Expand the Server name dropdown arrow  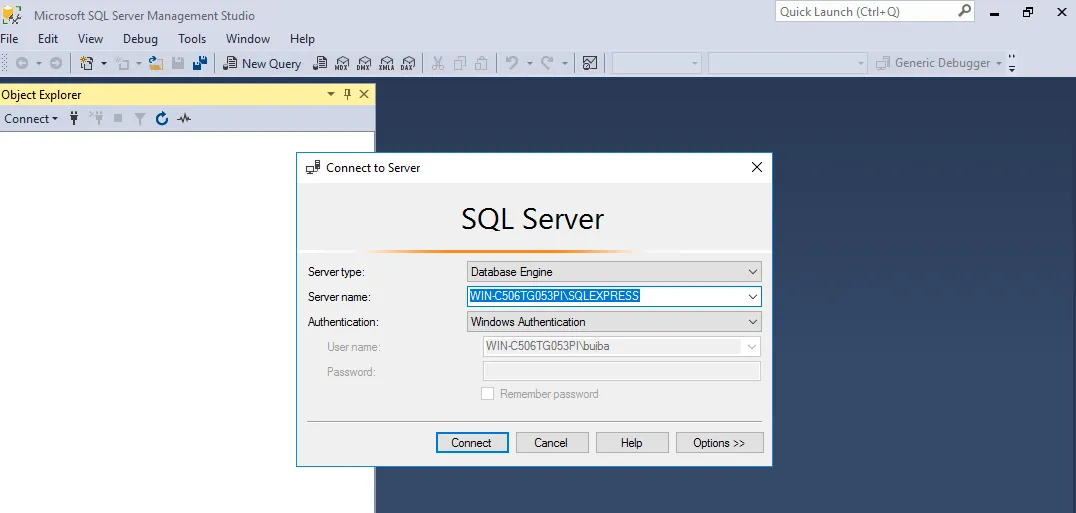[x=753, y=297]
